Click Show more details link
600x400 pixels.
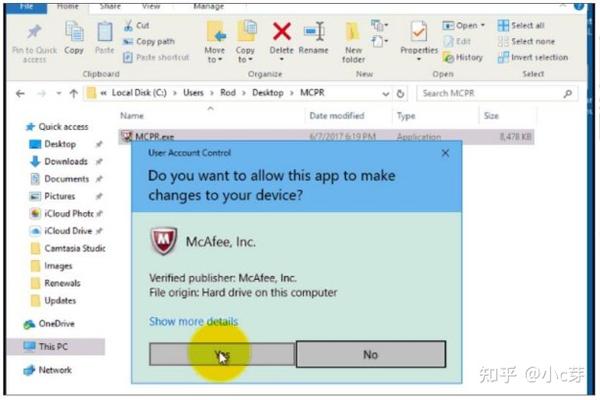[x=193, y=321]
